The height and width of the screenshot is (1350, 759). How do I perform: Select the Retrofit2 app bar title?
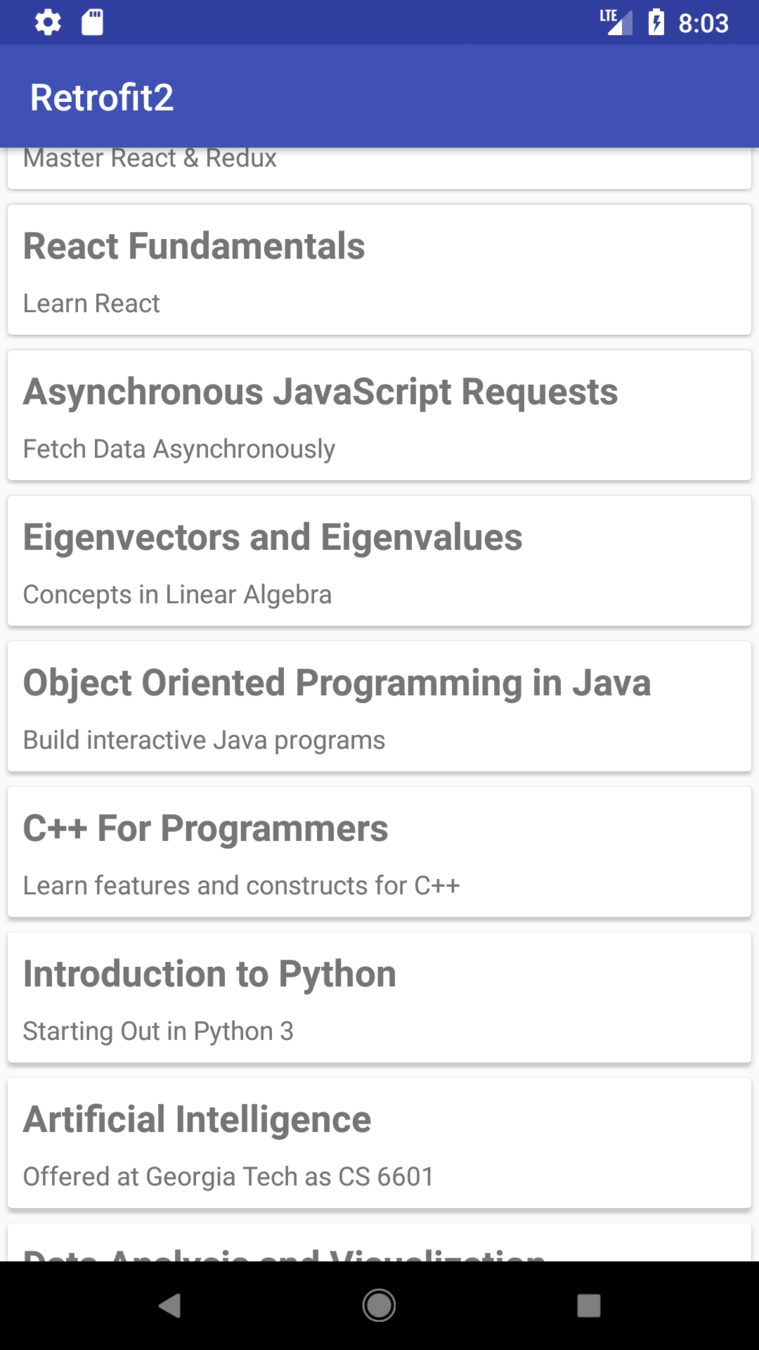pyautogui.click(x=102, y=97)
